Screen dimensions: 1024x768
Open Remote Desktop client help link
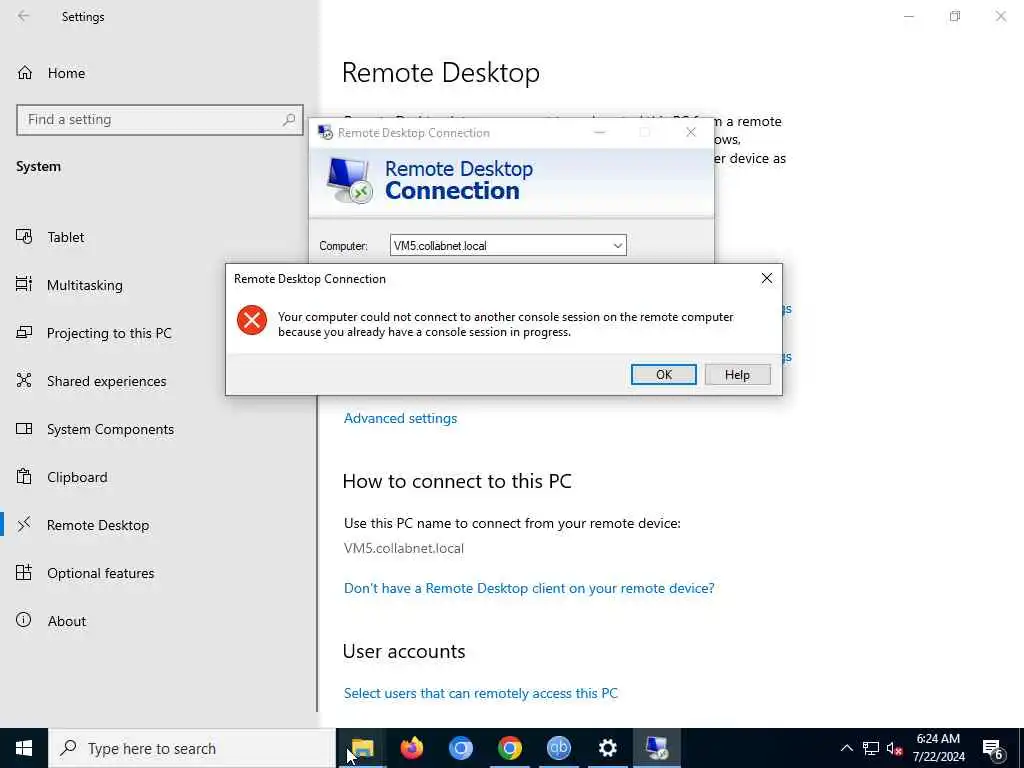pos(529,588)
